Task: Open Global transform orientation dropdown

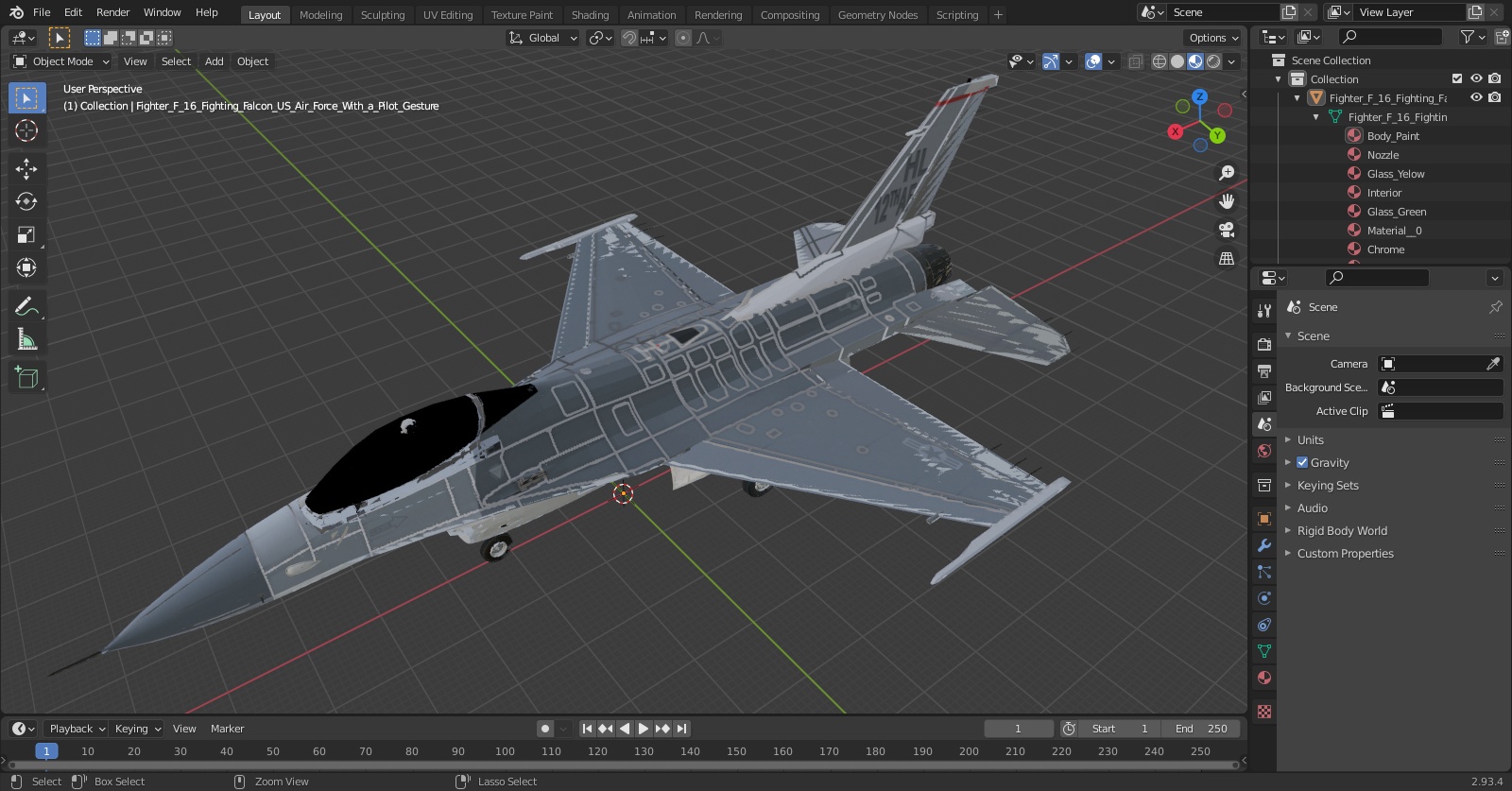Action: coord(542,38)
